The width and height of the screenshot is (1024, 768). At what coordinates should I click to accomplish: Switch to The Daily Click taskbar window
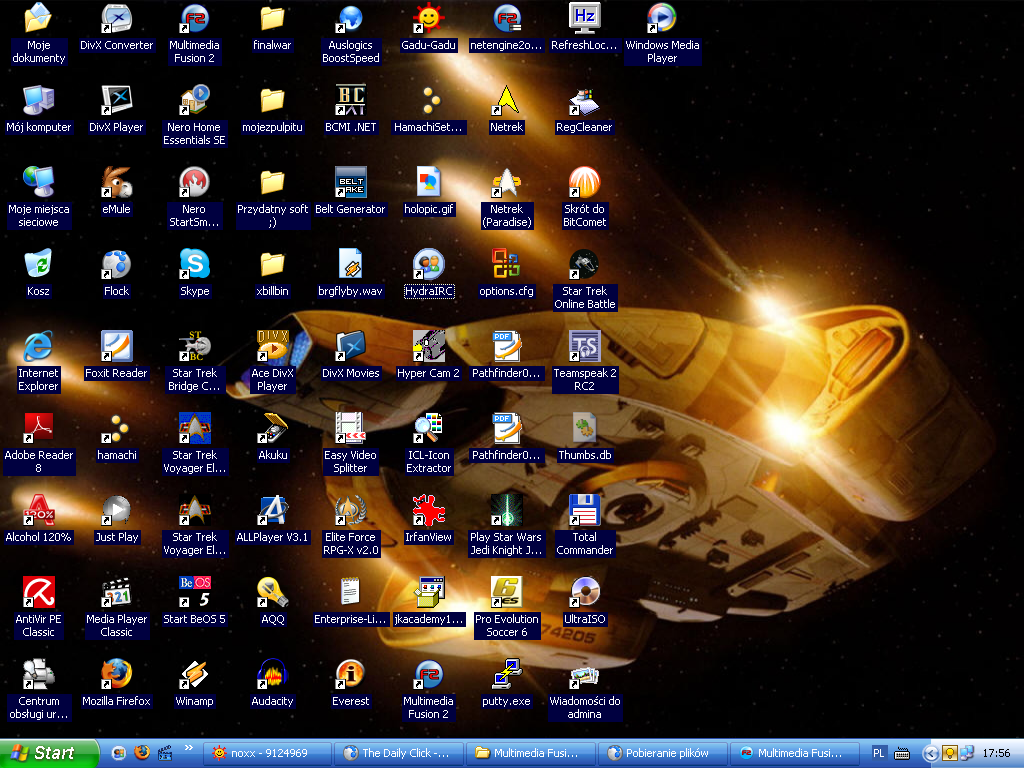pos(399,753)
